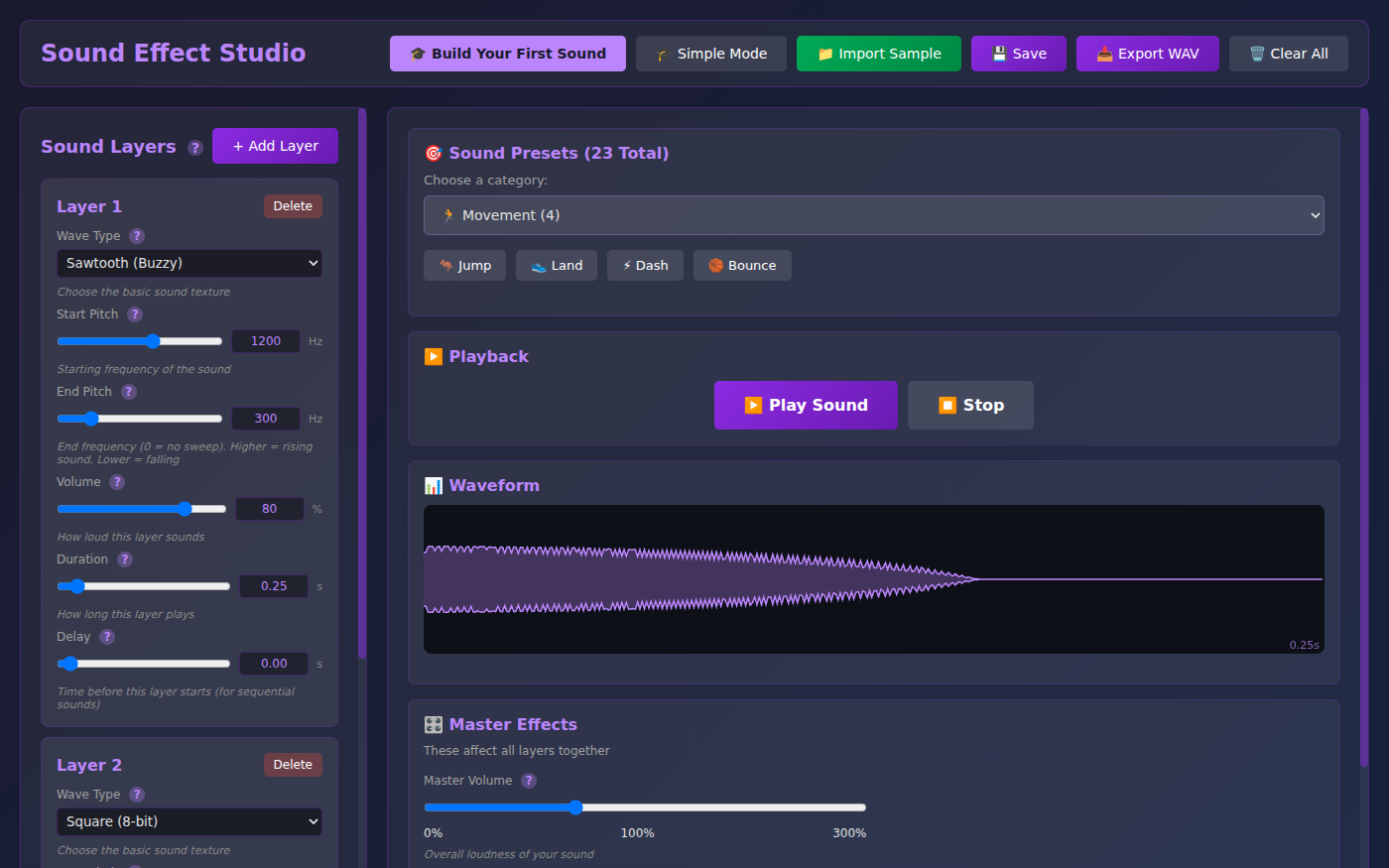Click Duration value field 0.25

click(274, 586)
